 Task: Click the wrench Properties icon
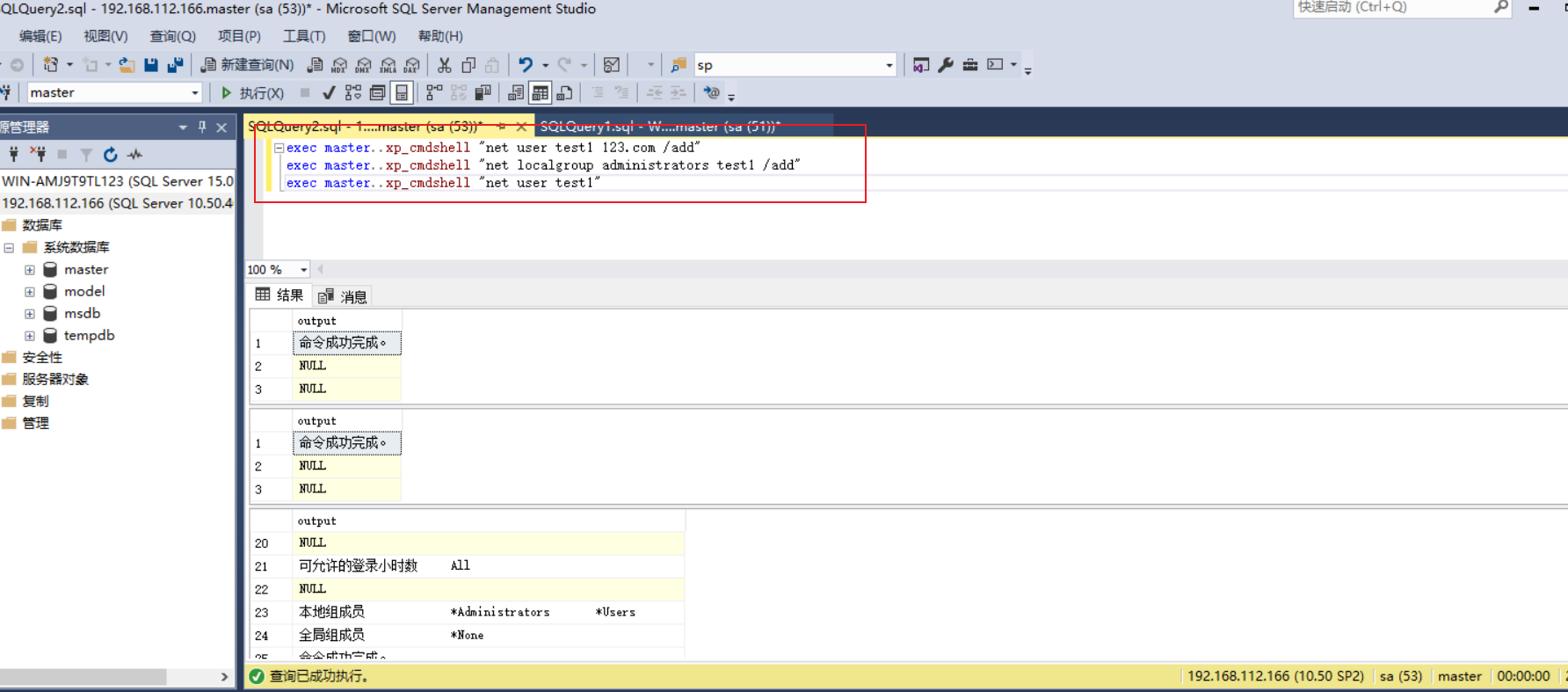point(946,65)
